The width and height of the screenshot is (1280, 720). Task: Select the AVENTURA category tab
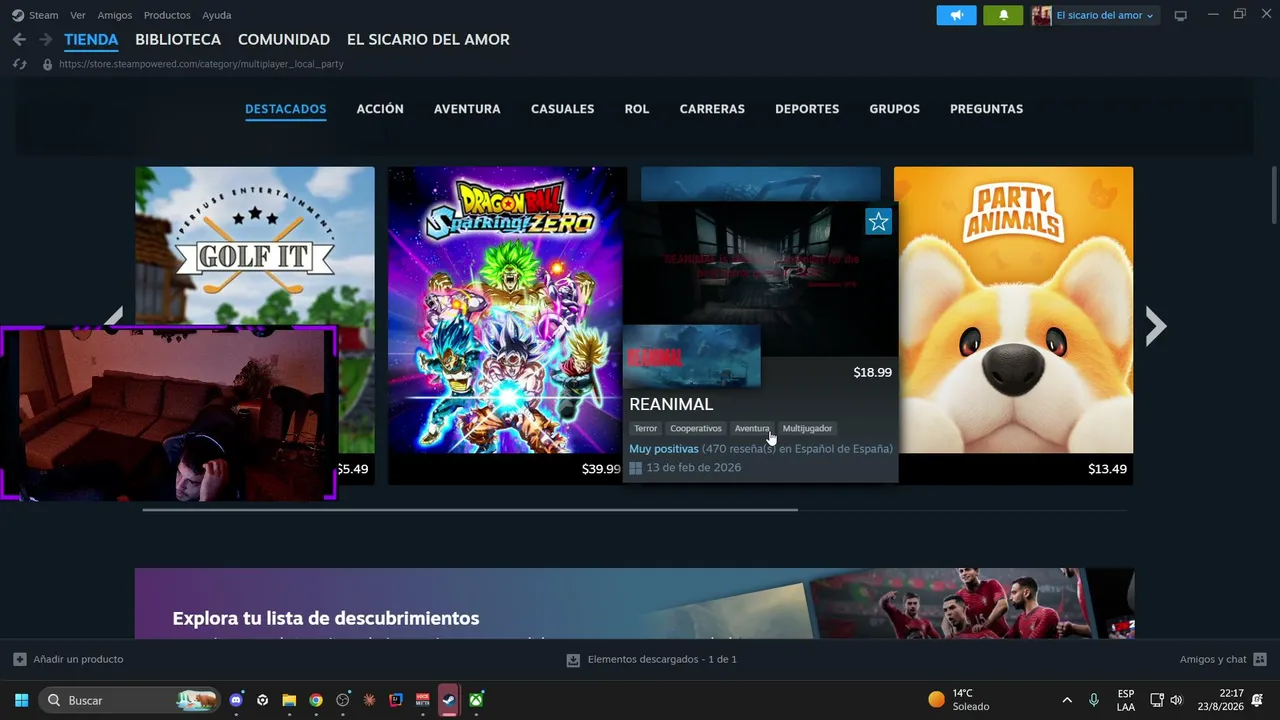[x=467, y=109]
